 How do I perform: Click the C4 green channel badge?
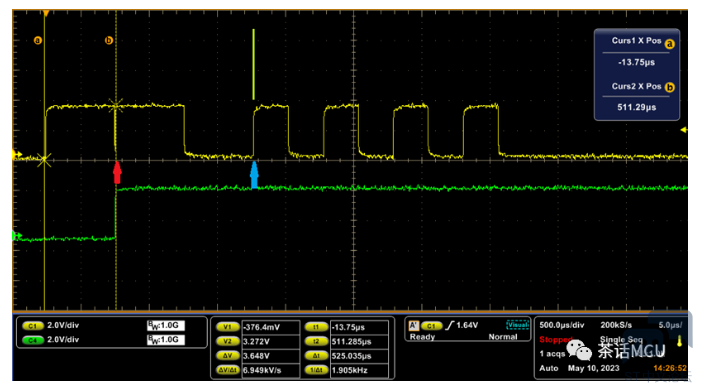(33, 340)
